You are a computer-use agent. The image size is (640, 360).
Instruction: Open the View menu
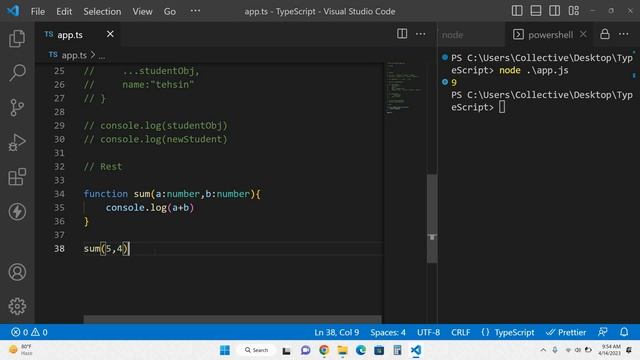pyautogui.click(x=142, y=11)
